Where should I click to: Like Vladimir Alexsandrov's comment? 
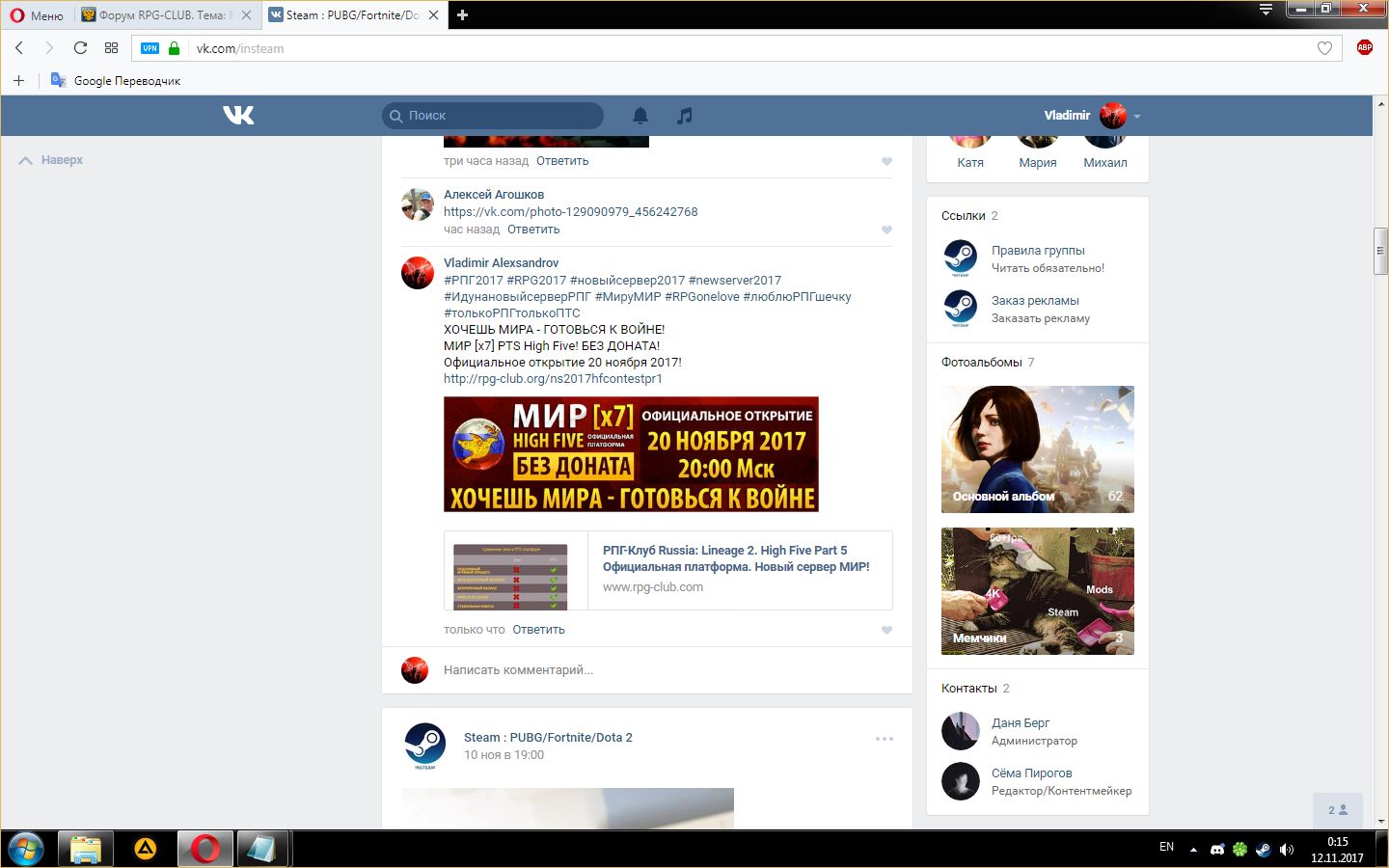886,630
